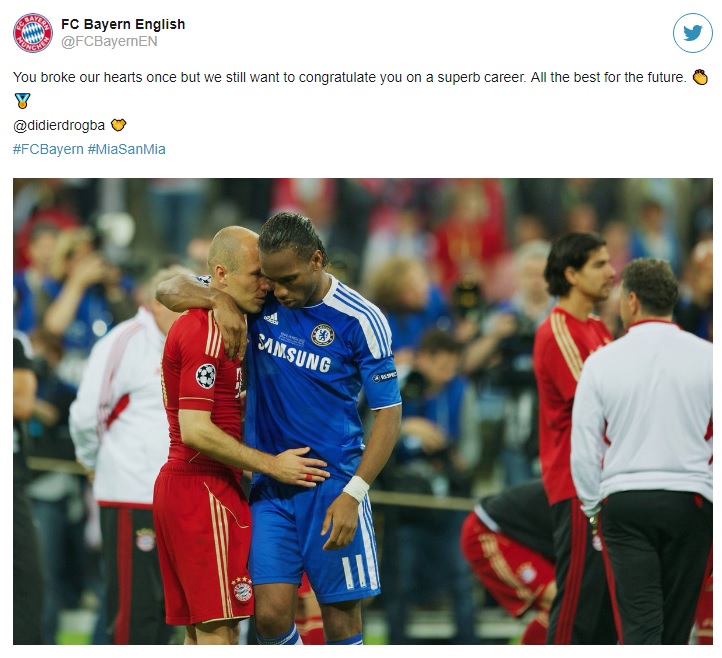The width and height of the screenshot is (722, 658).
Task: Click the FC Bayern crest avatar
Action: (x=33, y=33)
